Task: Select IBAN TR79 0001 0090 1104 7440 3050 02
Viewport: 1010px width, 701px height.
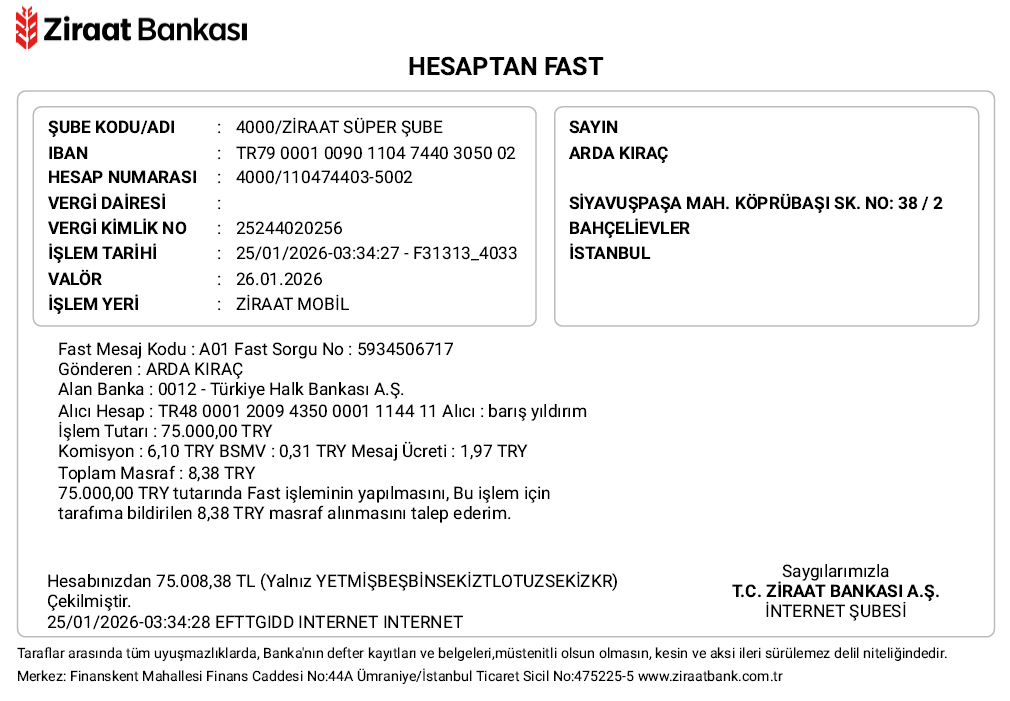Action: point(376,153)
